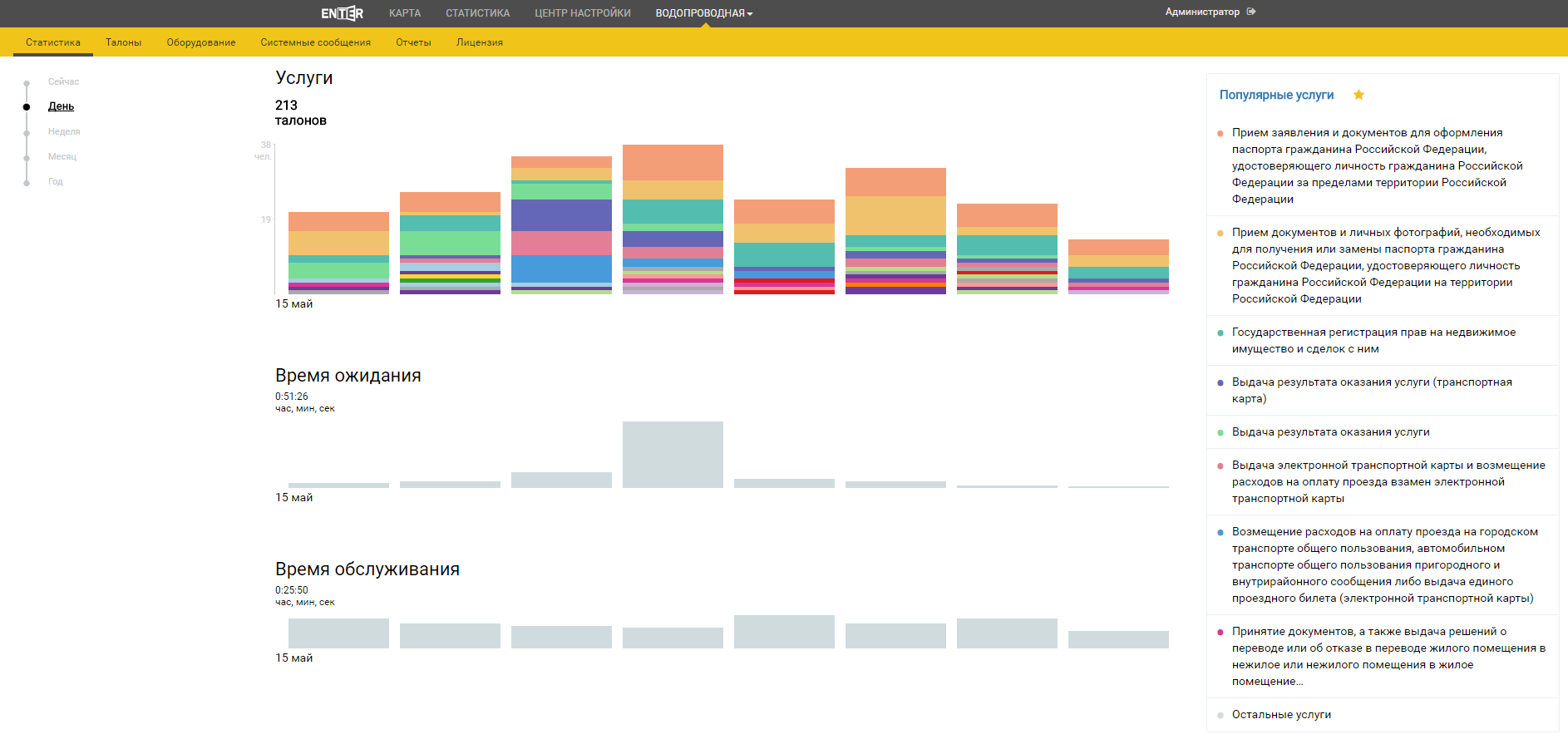Open the Талоны tab
1568x744 pixels.
coord(123,42)
